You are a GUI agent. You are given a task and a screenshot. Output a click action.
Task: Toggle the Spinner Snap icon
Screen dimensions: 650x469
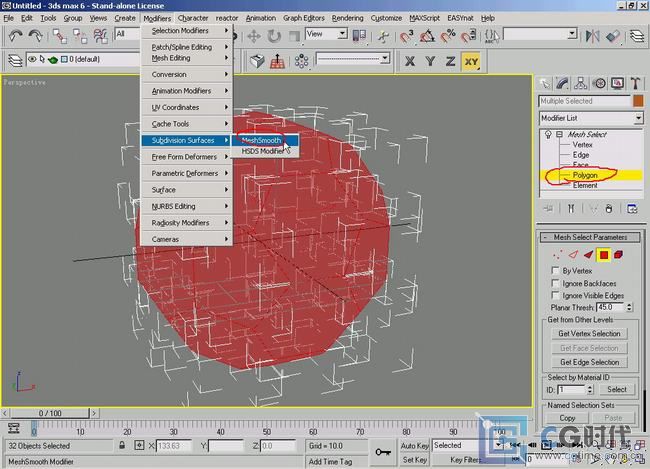pyautogui.click(x=468, y=36)
